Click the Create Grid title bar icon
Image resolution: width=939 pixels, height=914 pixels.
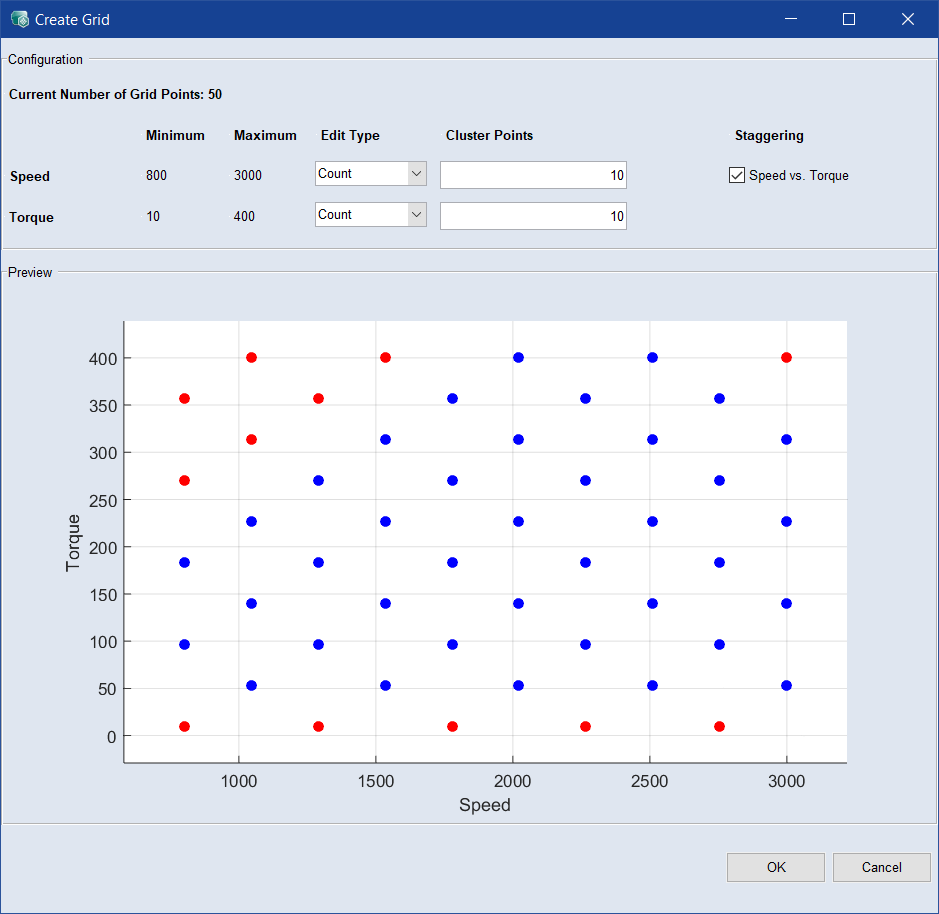(x=19, y=19)
